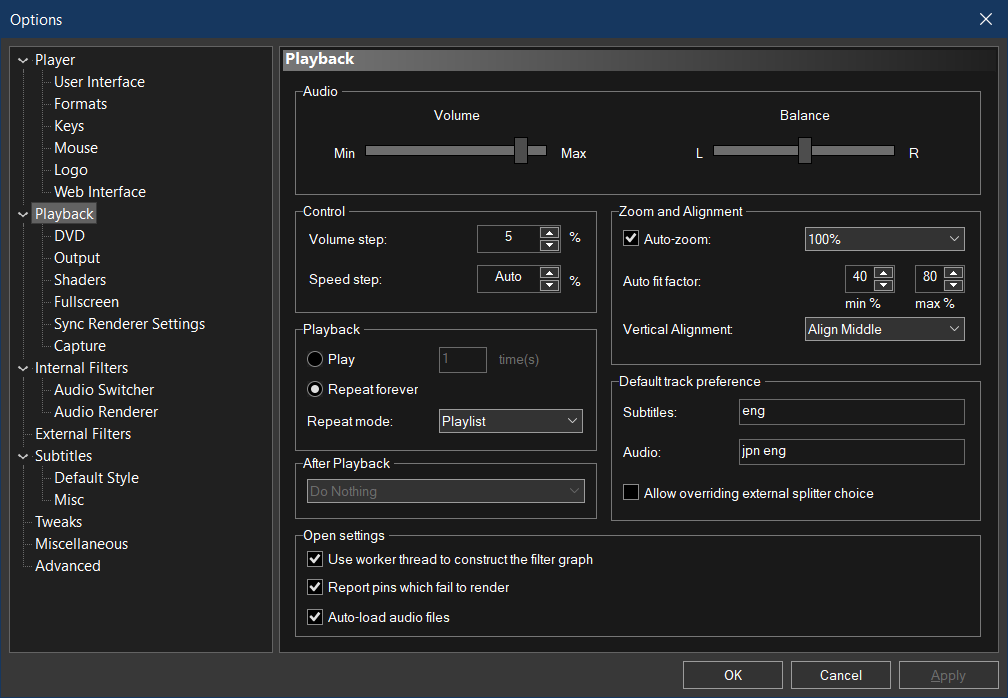Uncheck Auto-load audio files
1008x698 pixels.
tap(315, 617)
